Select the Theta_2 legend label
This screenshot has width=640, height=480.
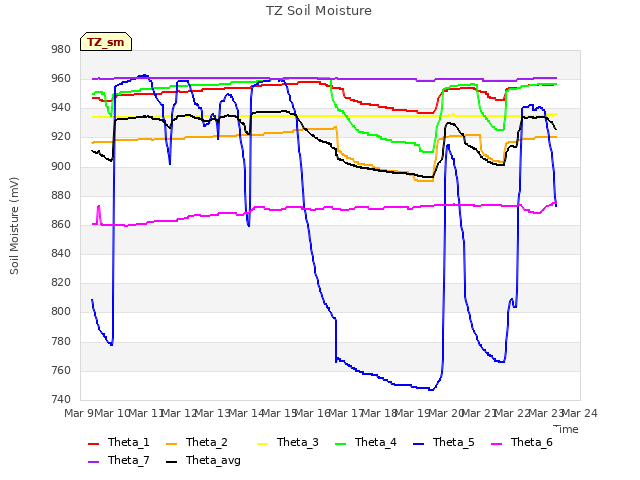[x=207, y=442]
